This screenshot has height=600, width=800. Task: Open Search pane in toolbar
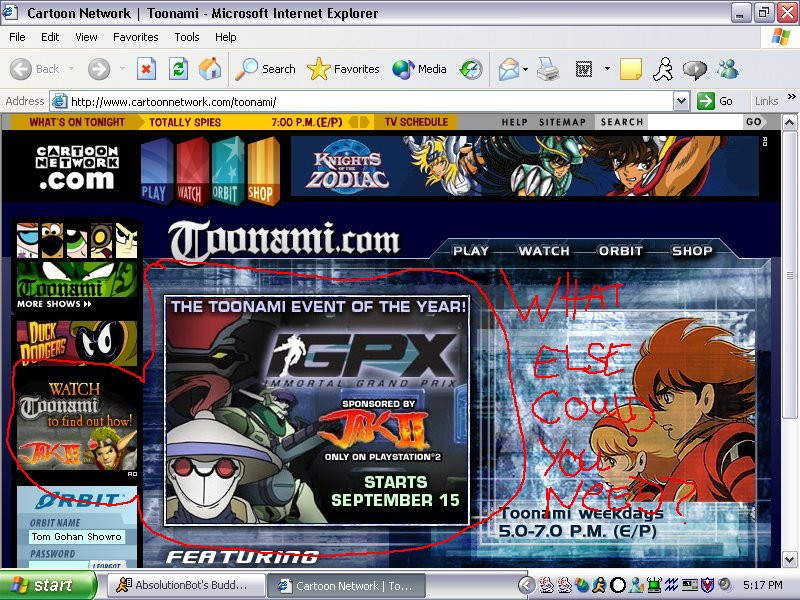(265, 69)
